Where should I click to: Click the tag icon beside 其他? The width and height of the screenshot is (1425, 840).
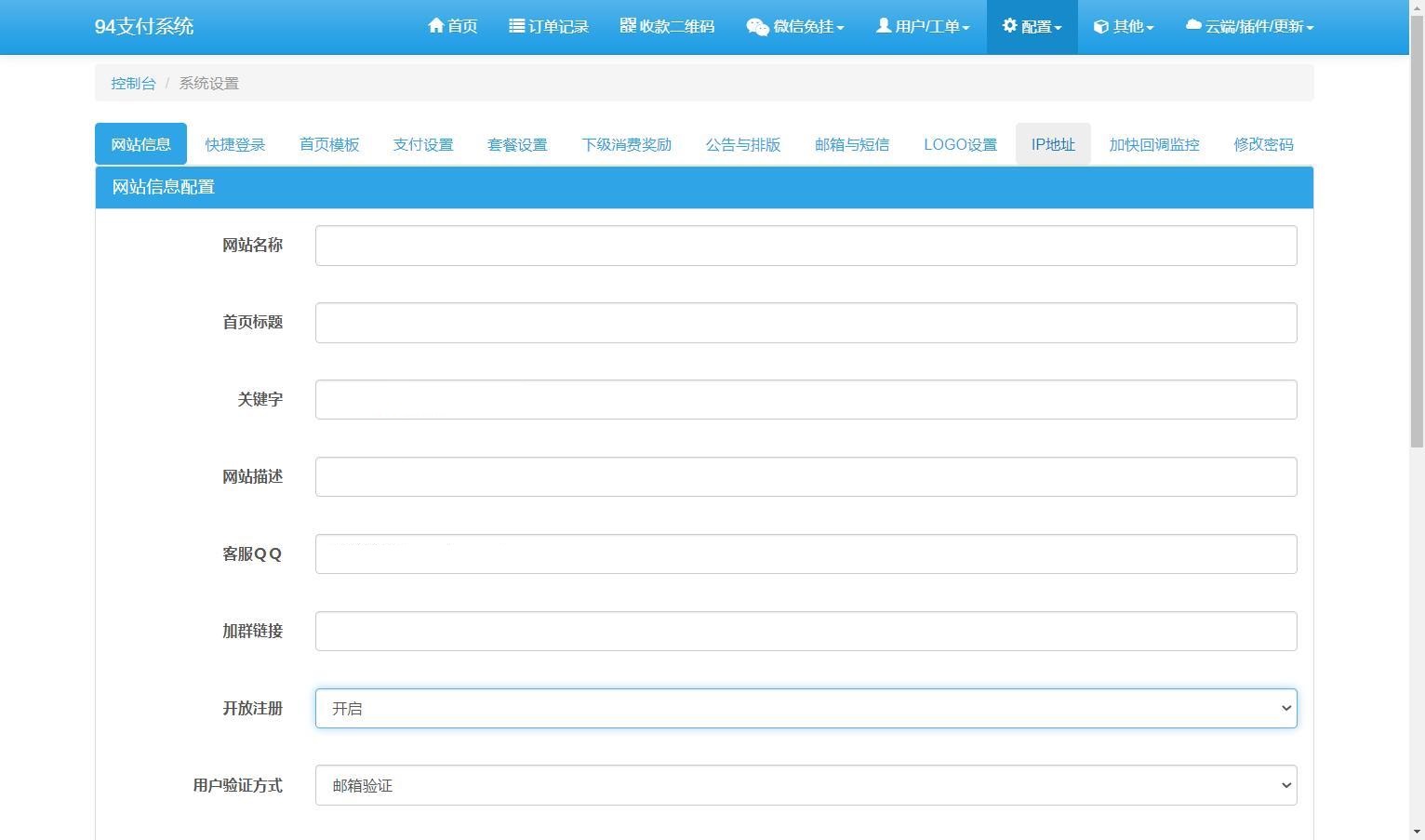click(x=1100, y=26)
